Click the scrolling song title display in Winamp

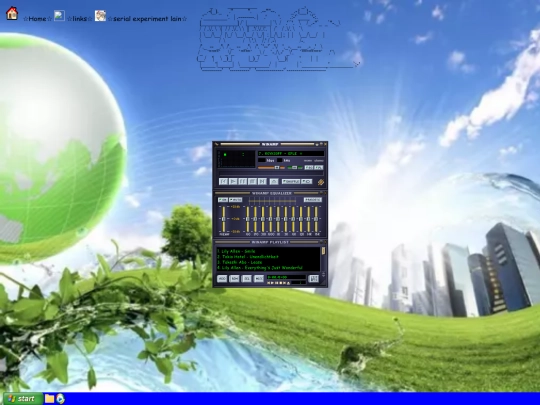coord(291,154)
